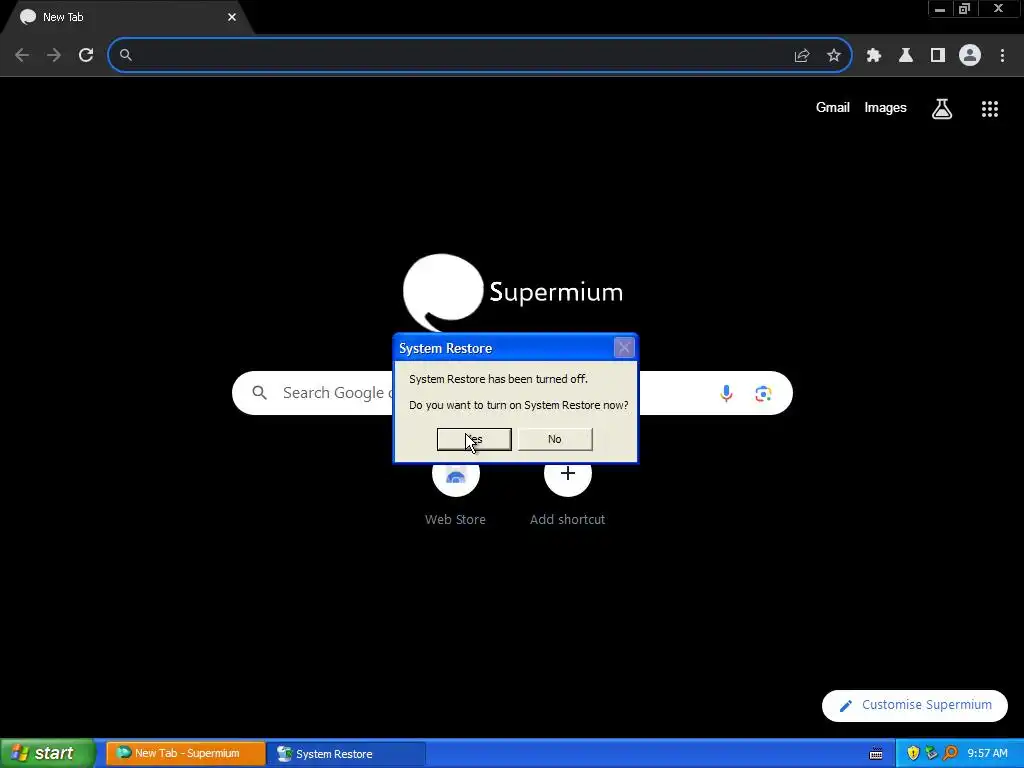Open the browser three-dot menu

(1002, 56)
